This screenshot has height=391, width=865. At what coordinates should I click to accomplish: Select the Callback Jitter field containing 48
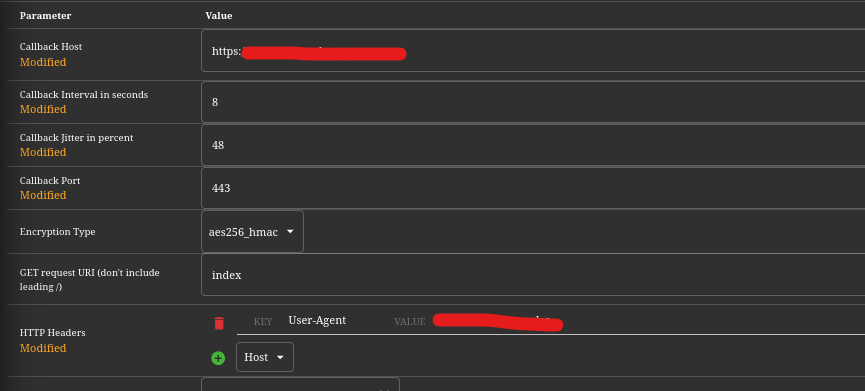coord(533,145)
